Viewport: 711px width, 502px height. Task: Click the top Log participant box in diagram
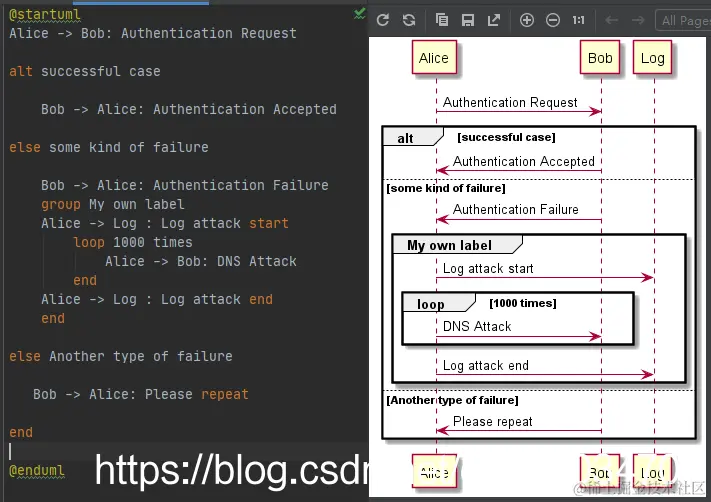point(653,57)
